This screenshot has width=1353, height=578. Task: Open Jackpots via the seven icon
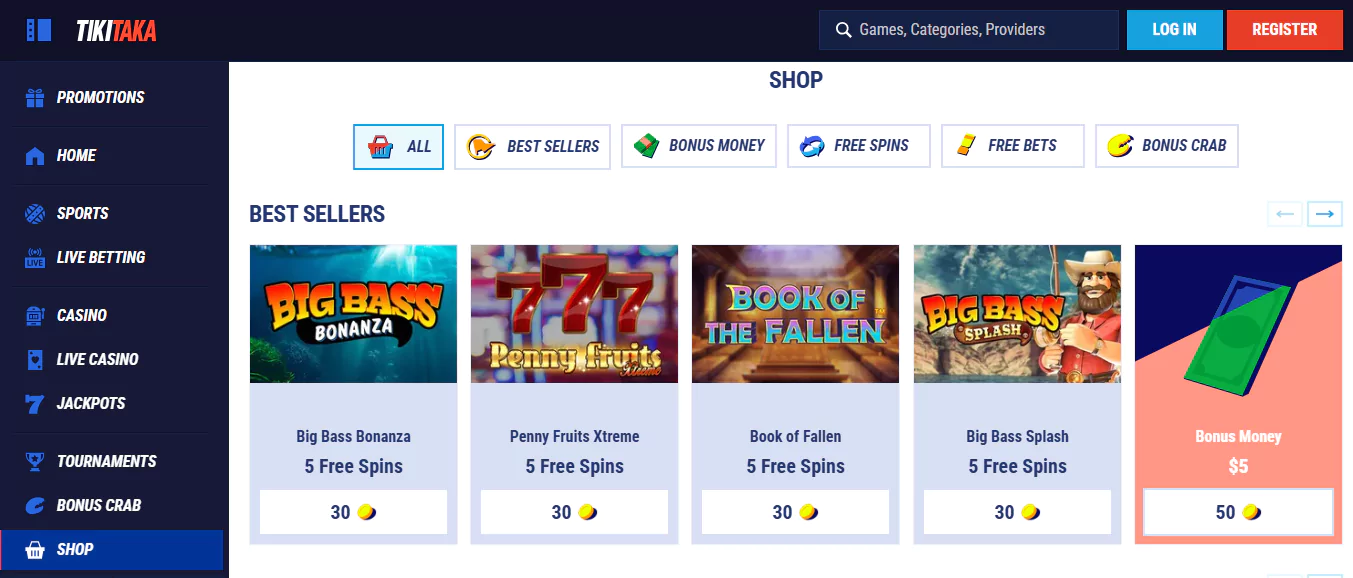coord(35,404)
